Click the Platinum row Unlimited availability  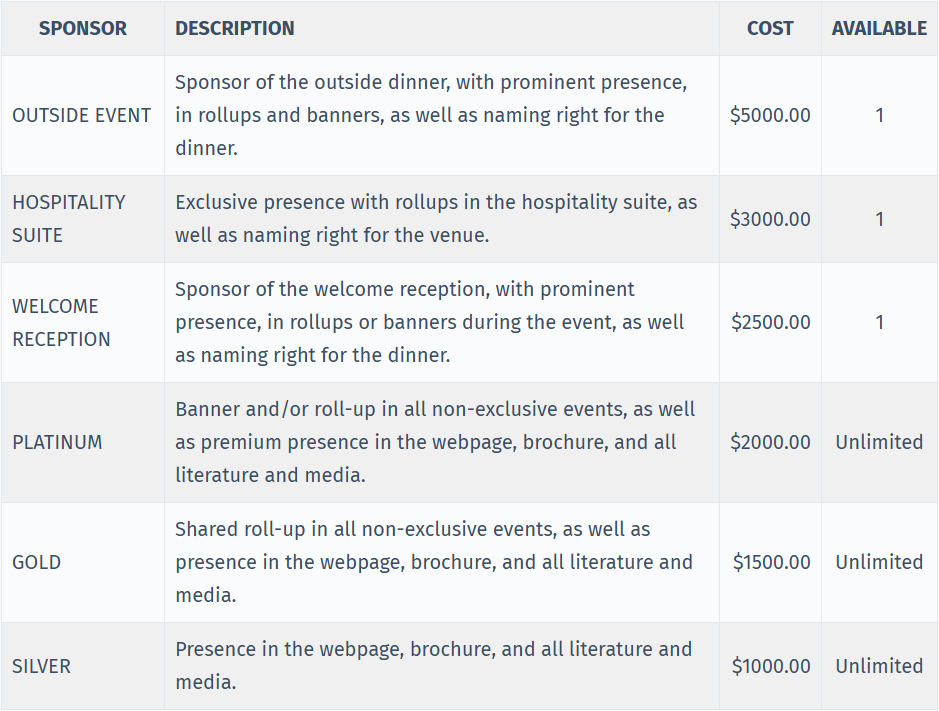(x=879, y=442)
